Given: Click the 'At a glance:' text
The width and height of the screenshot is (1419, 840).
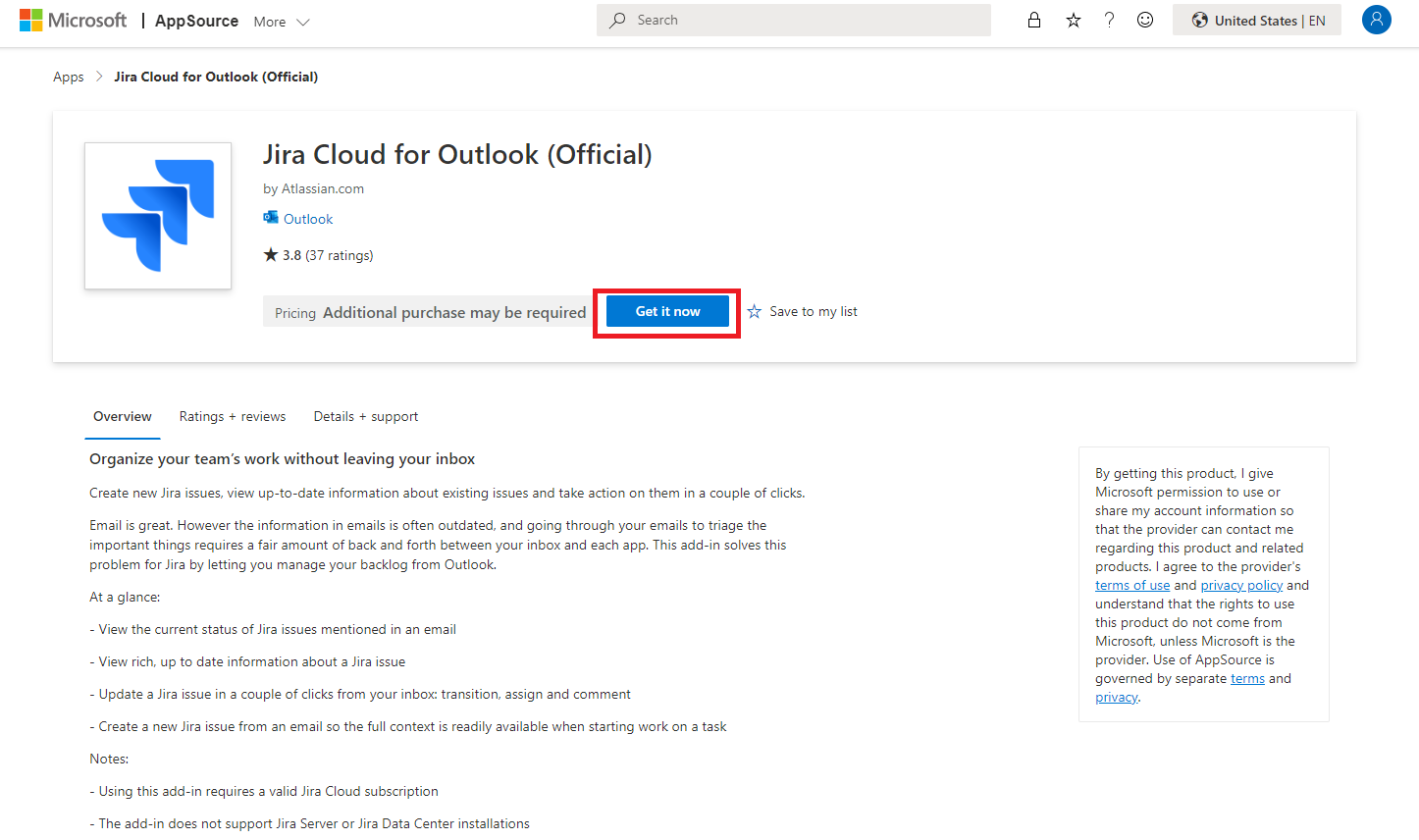Looking at the screenshot, I should (x=125, y=597).
